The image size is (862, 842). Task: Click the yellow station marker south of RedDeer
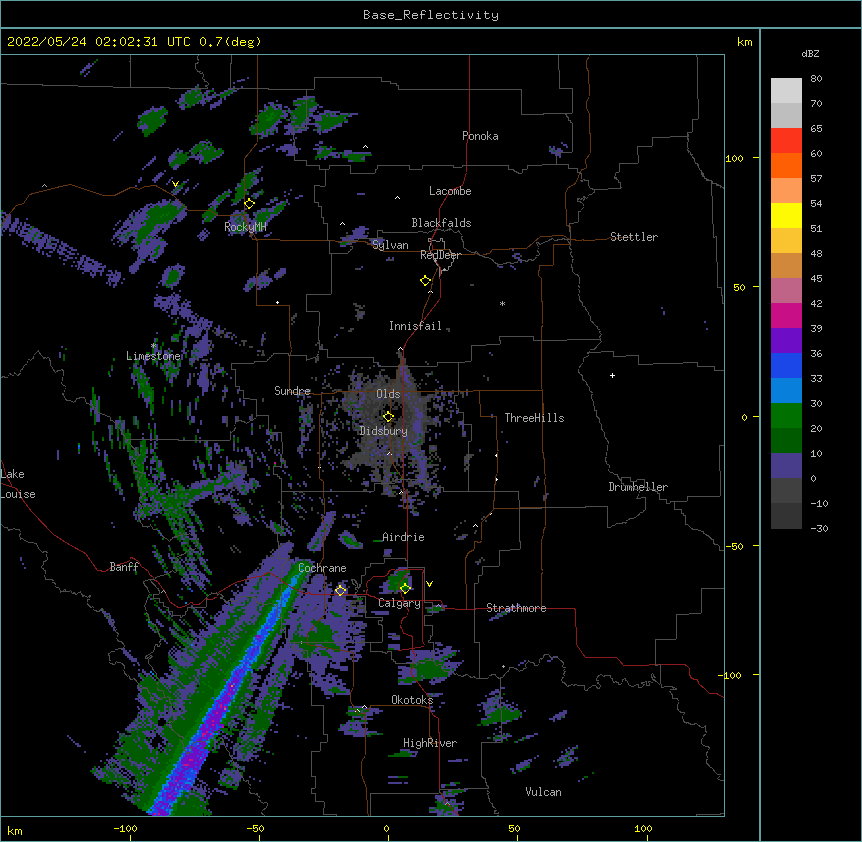pos(425,281)
